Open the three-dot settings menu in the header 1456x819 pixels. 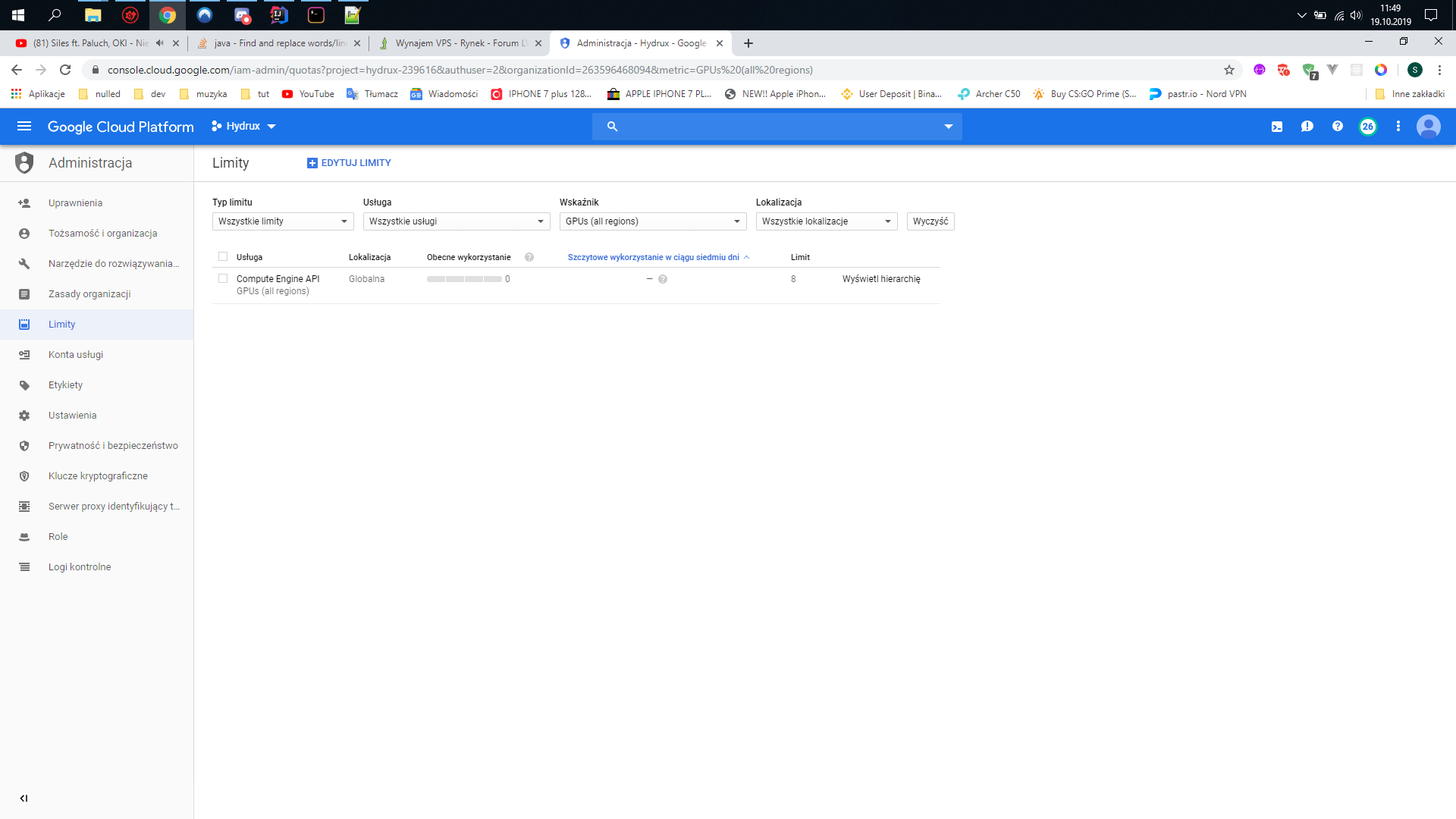tap(1398, 127)
